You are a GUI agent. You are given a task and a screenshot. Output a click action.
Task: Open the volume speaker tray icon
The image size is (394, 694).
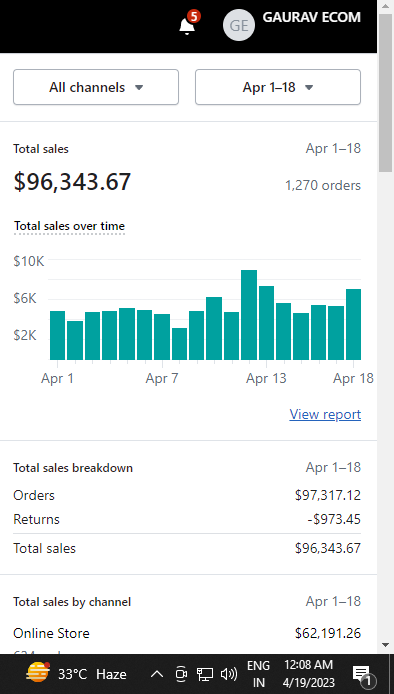point(228,674)
